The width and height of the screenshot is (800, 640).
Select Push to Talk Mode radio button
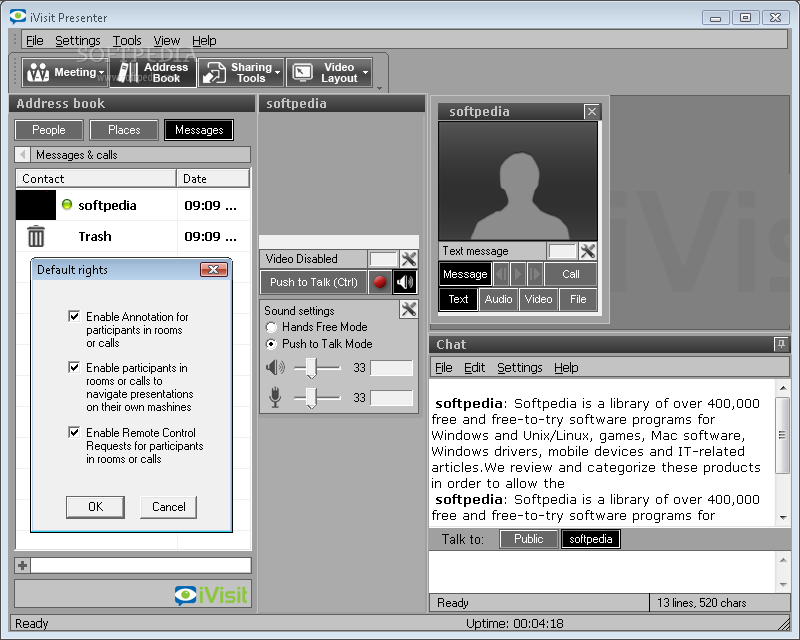click(271, 344)
